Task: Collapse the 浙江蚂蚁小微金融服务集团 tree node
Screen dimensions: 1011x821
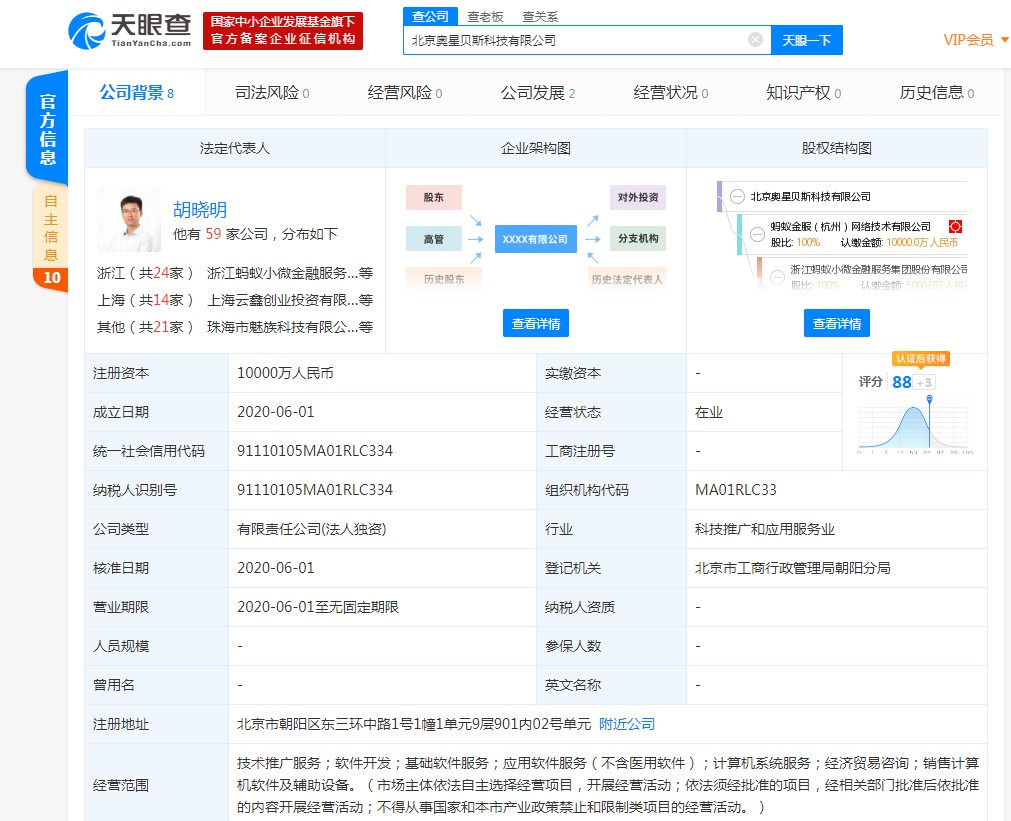Action: coord(778,277)
